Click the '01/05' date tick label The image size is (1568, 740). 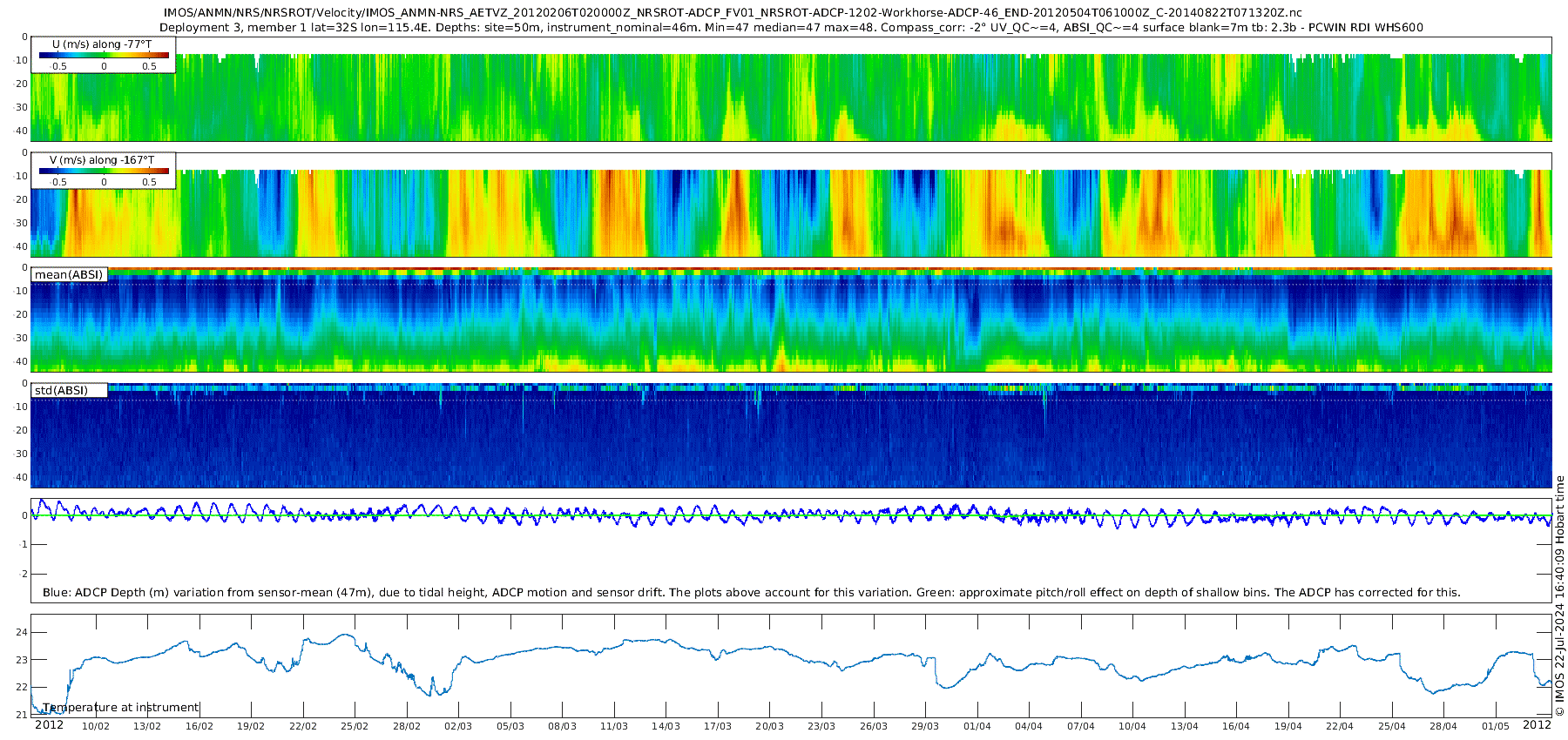coord(1496,726)
